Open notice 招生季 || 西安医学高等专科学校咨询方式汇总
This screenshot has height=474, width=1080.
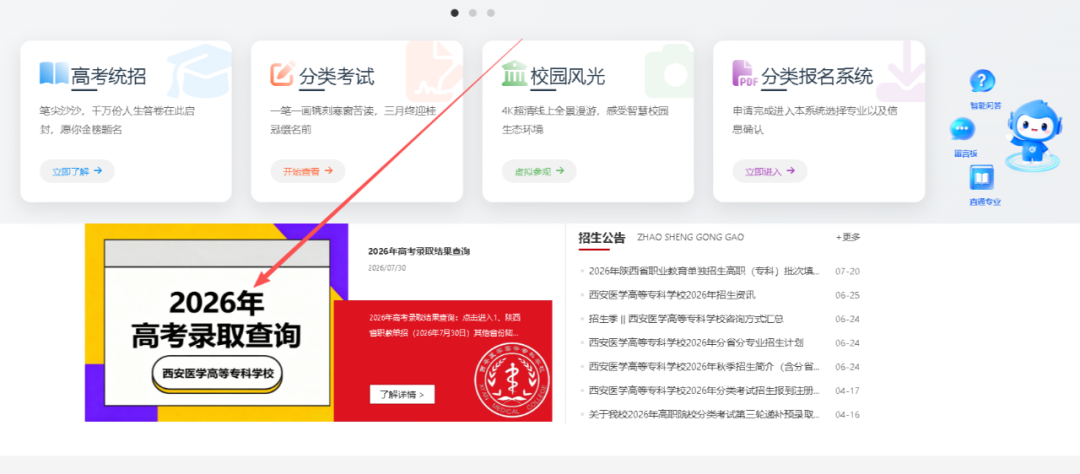click(687, 319)
